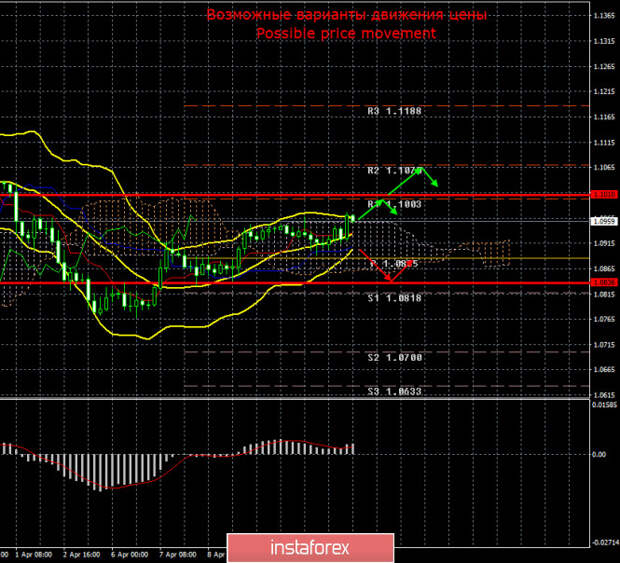This screenshot has width=620, height=563.
Task: Click the last green candlestick on the chart
Action: [x=351, y=219]
